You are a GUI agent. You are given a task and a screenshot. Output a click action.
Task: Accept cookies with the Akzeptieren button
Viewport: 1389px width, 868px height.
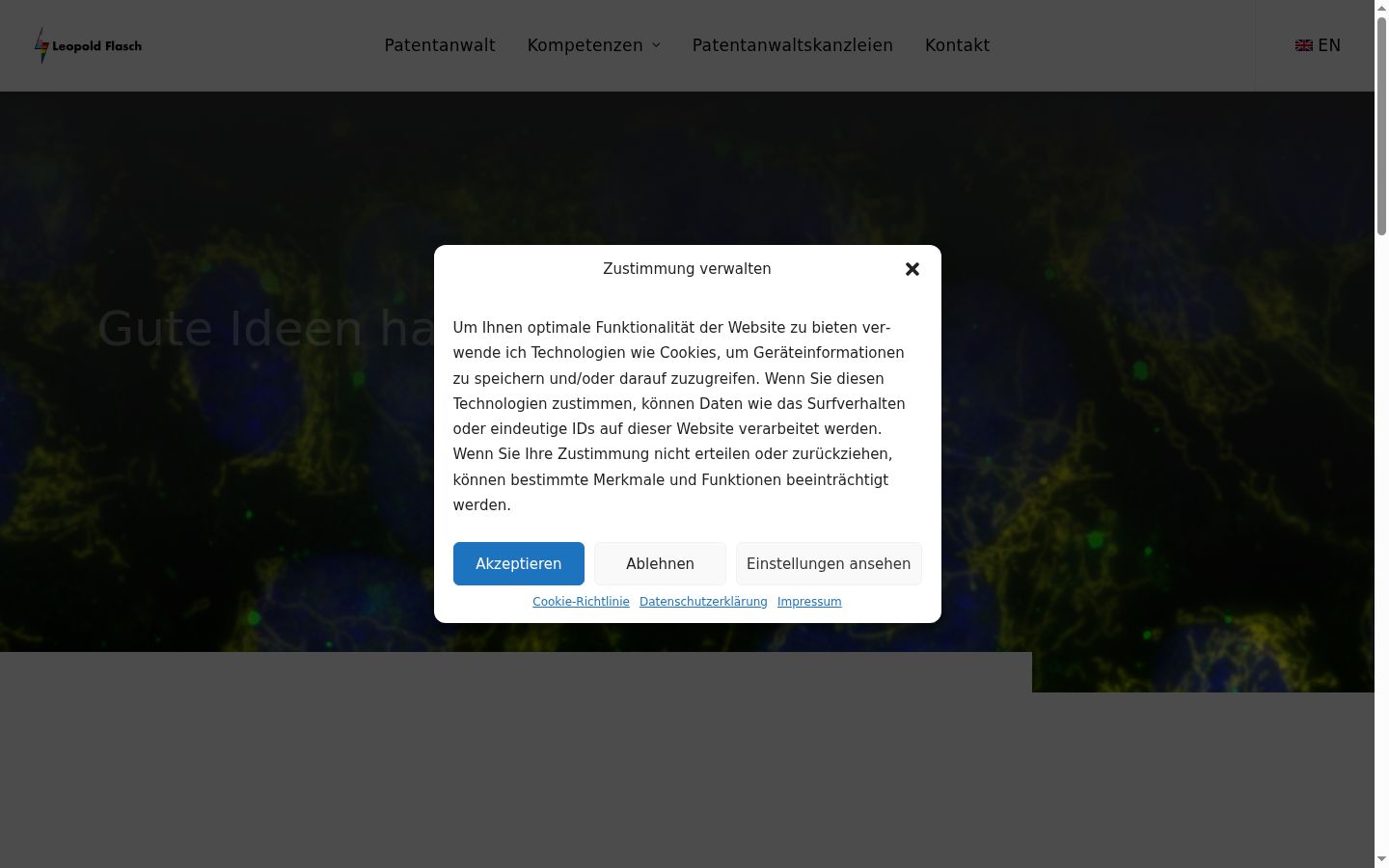pyautogui.click(x=519, y=563)
